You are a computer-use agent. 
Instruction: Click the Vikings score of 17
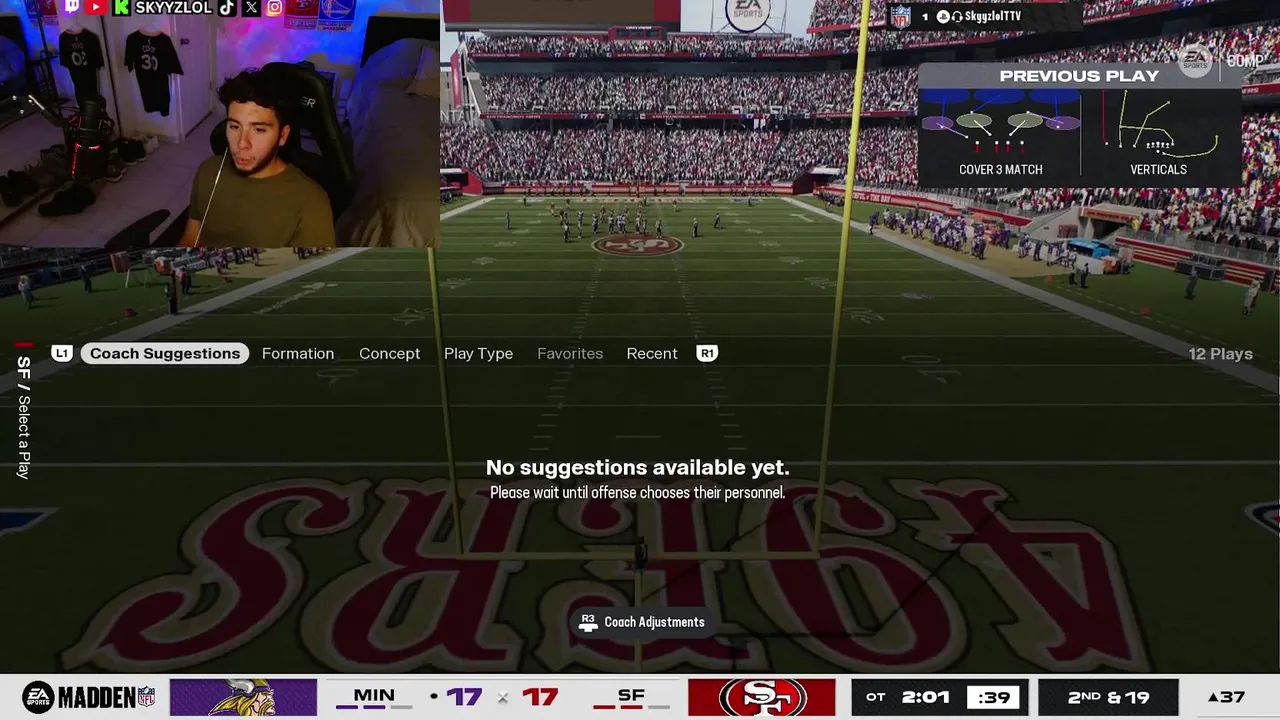[464, 697]
